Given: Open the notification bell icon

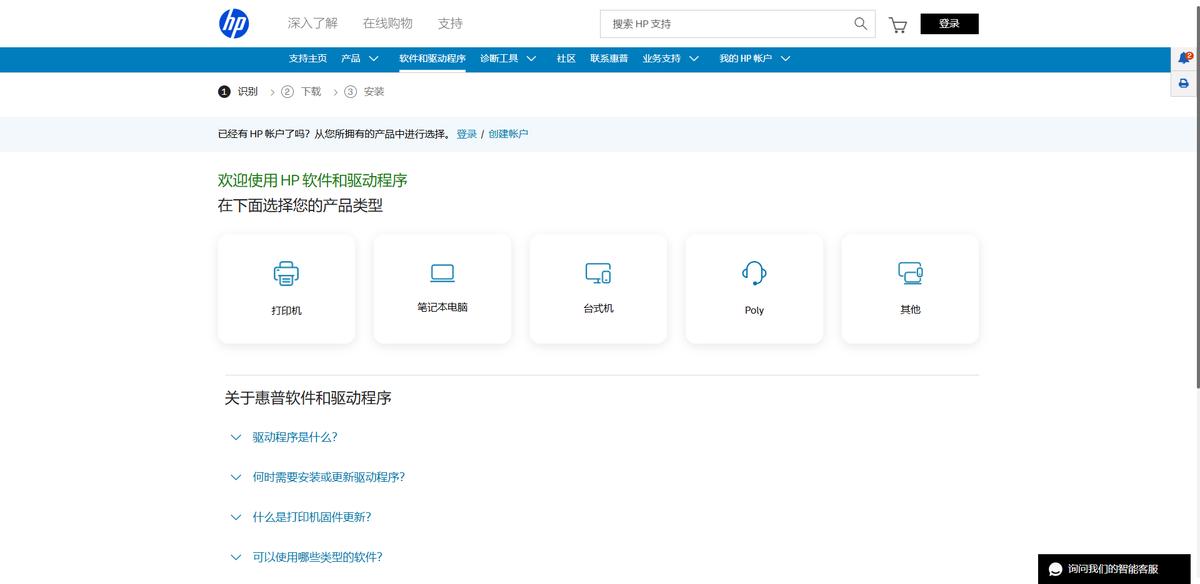Looking at the screenshot, I should [1184, 58].
